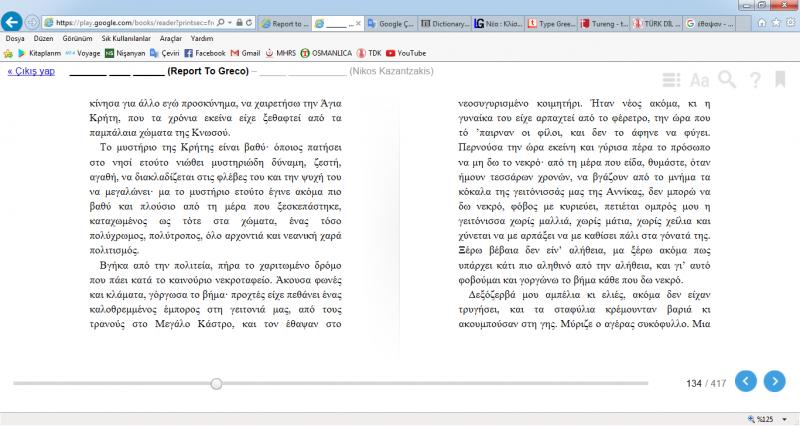Open the TDK bookmark
Screen dimensions: 800x426
(369, 53)
